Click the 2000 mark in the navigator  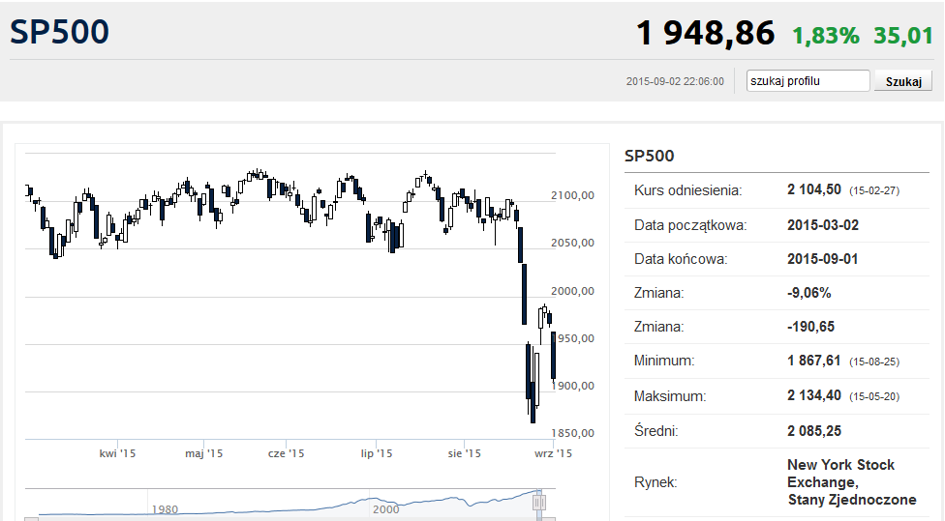click(x=386, y=510)
